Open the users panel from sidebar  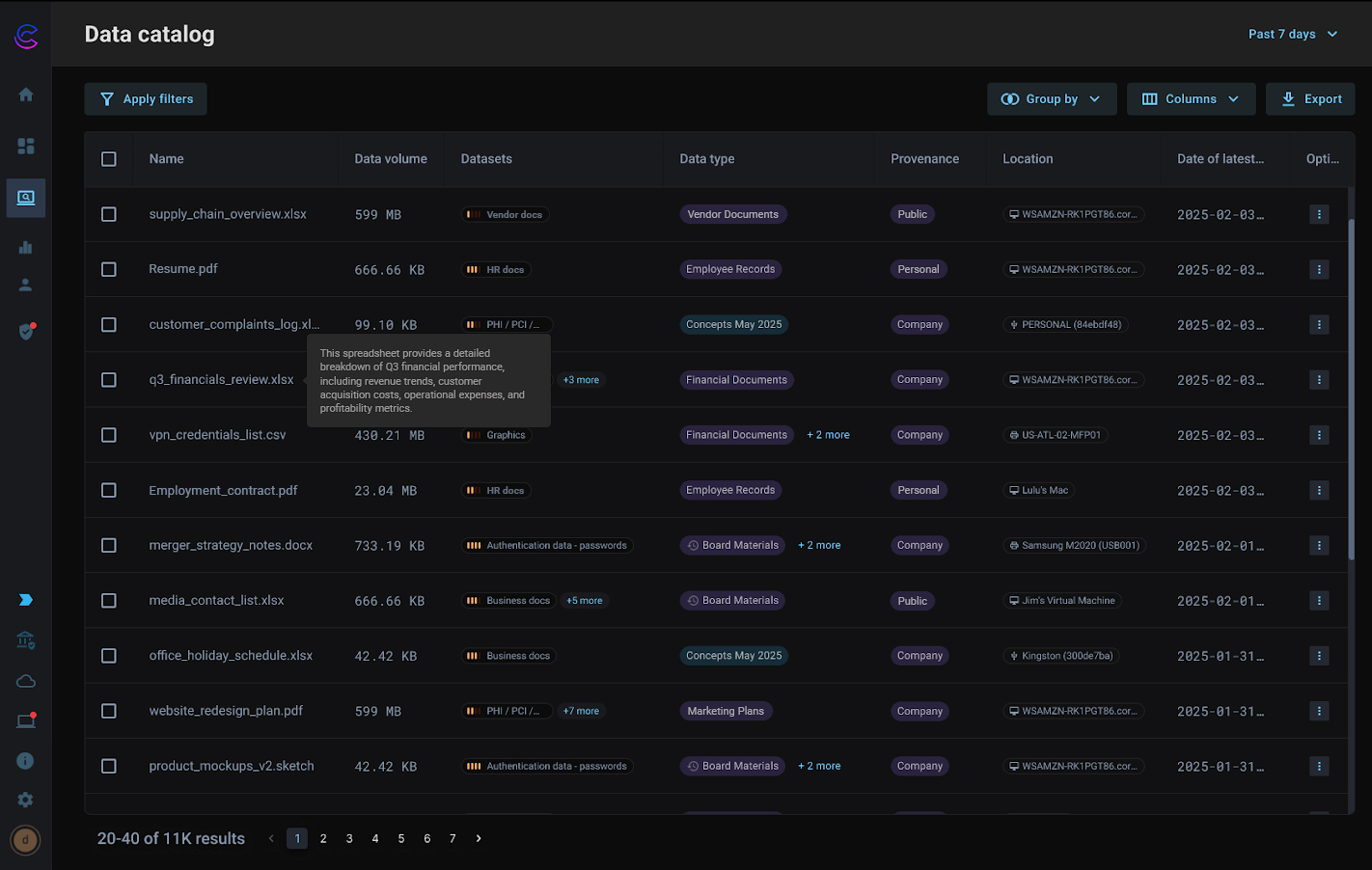point(25,285)
